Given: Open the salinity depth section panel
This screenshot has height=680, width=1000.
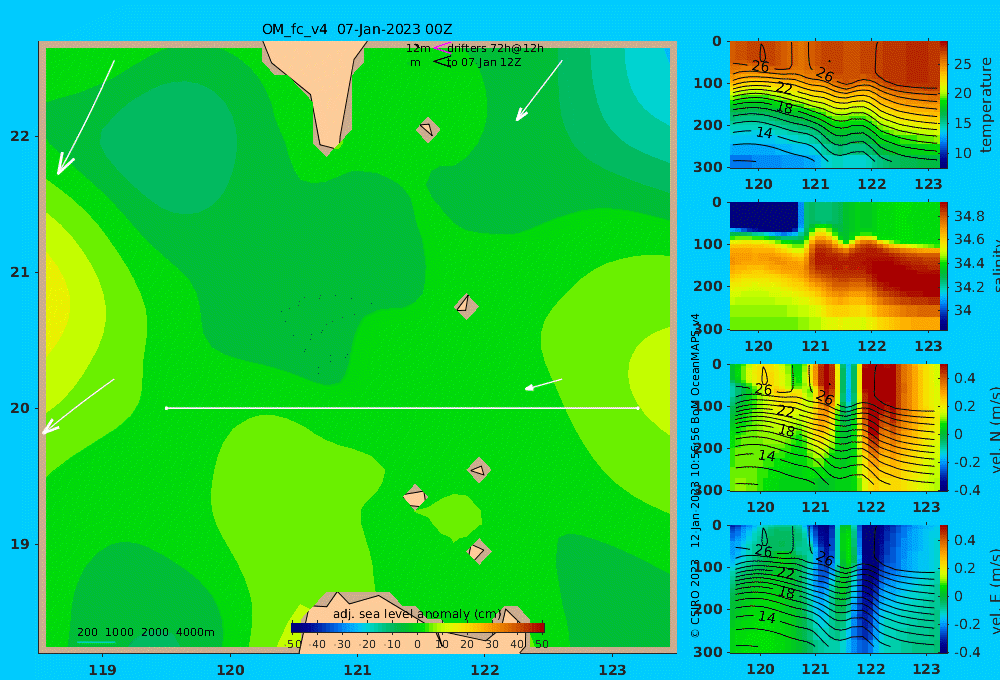Looking at the screenshot, I should click(x=835, y=266).
